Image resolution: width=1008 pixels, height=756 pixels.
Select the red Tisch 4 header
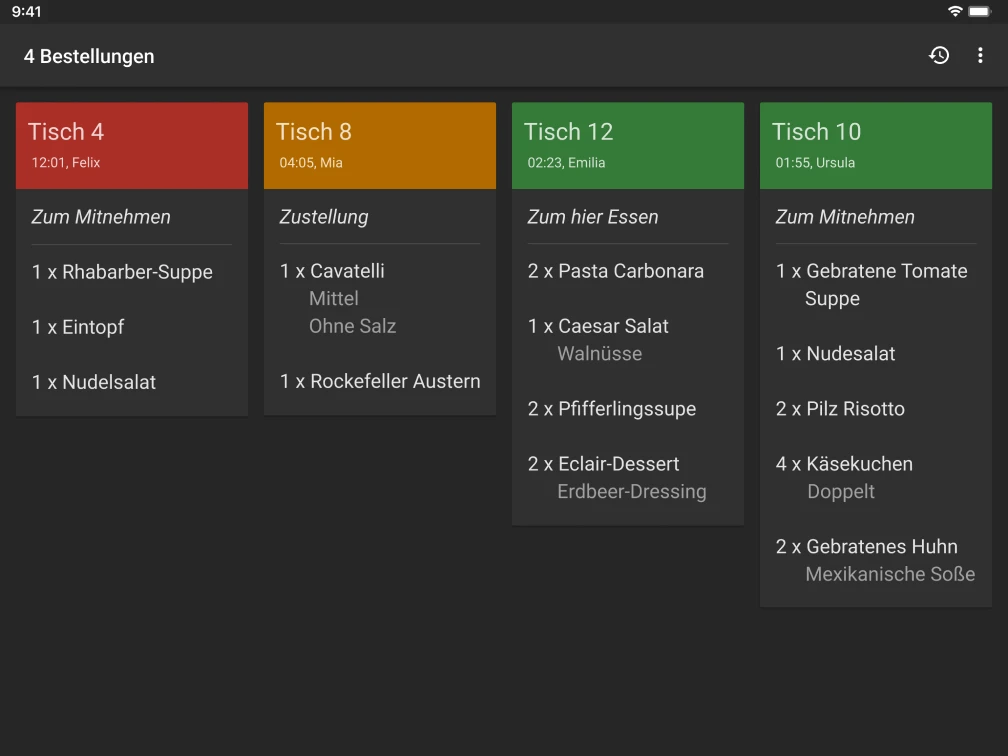point(132,145)
